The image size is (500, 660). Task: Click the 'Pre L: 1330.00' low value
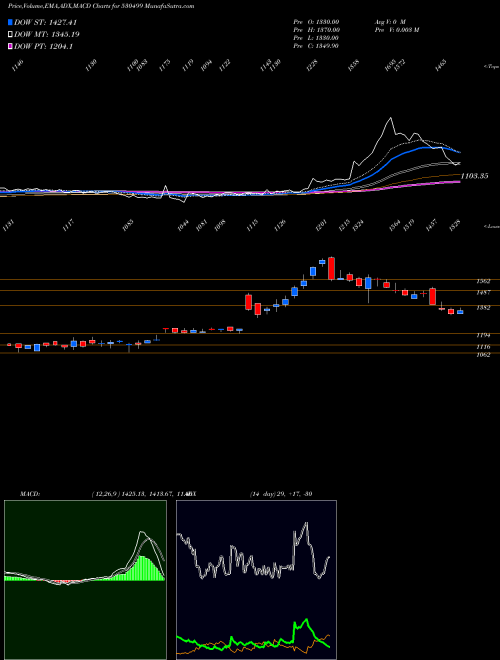[x=316, y=38]
